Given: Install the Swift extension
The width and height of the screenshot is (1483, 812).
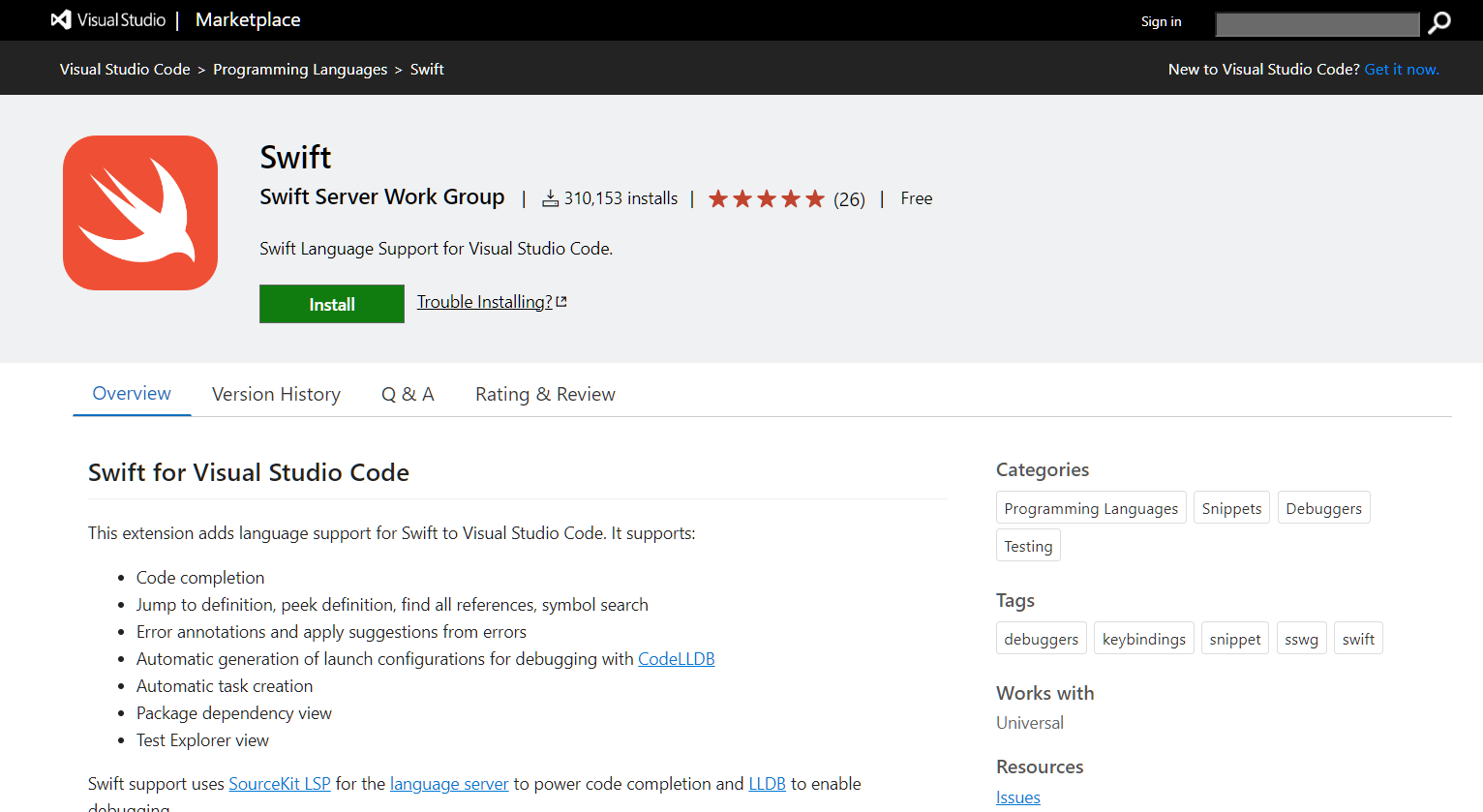Looking at the screenshot, I should tap(332, 304).
